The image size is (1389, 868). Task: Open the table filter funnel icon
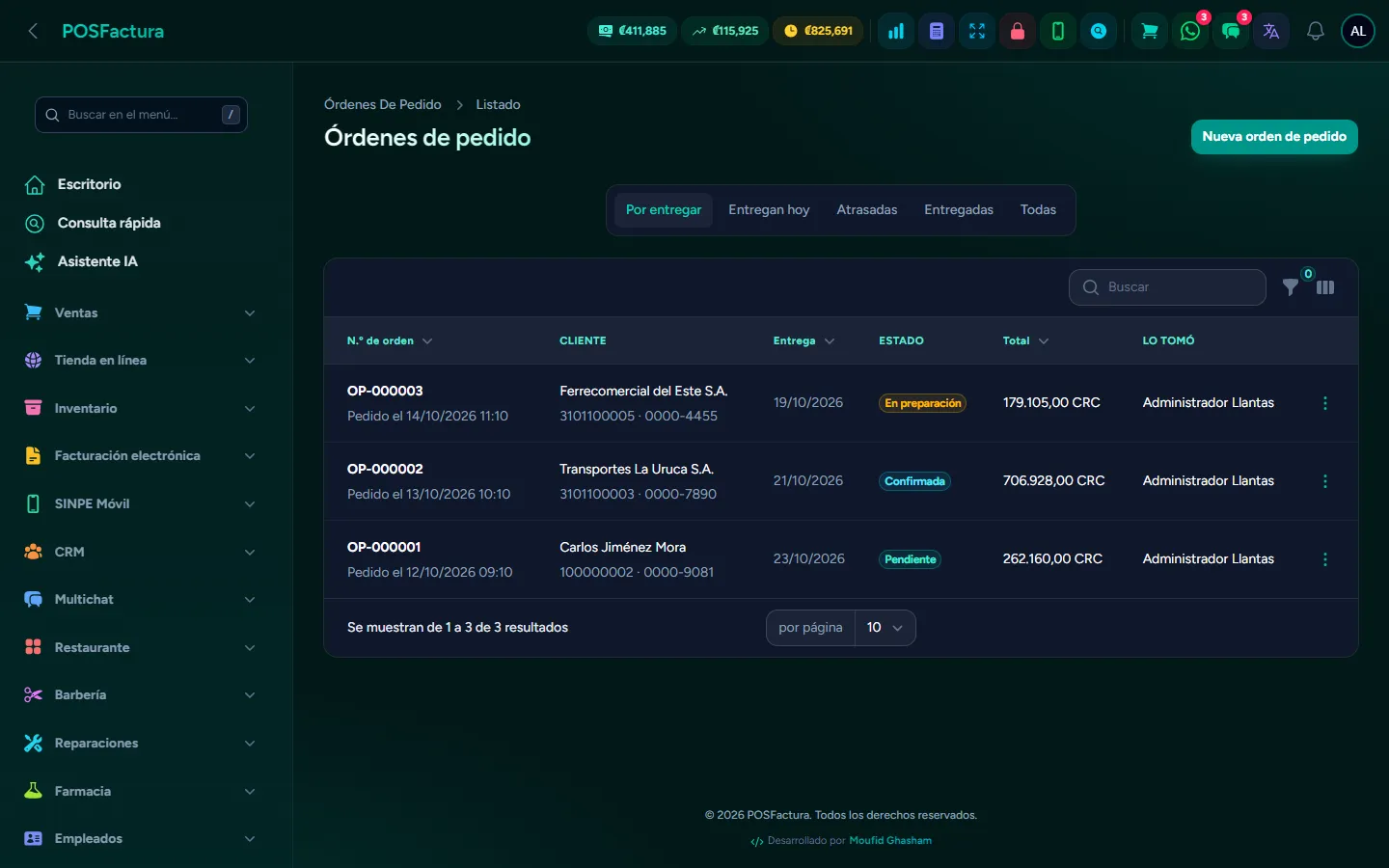coord(1291,287)
